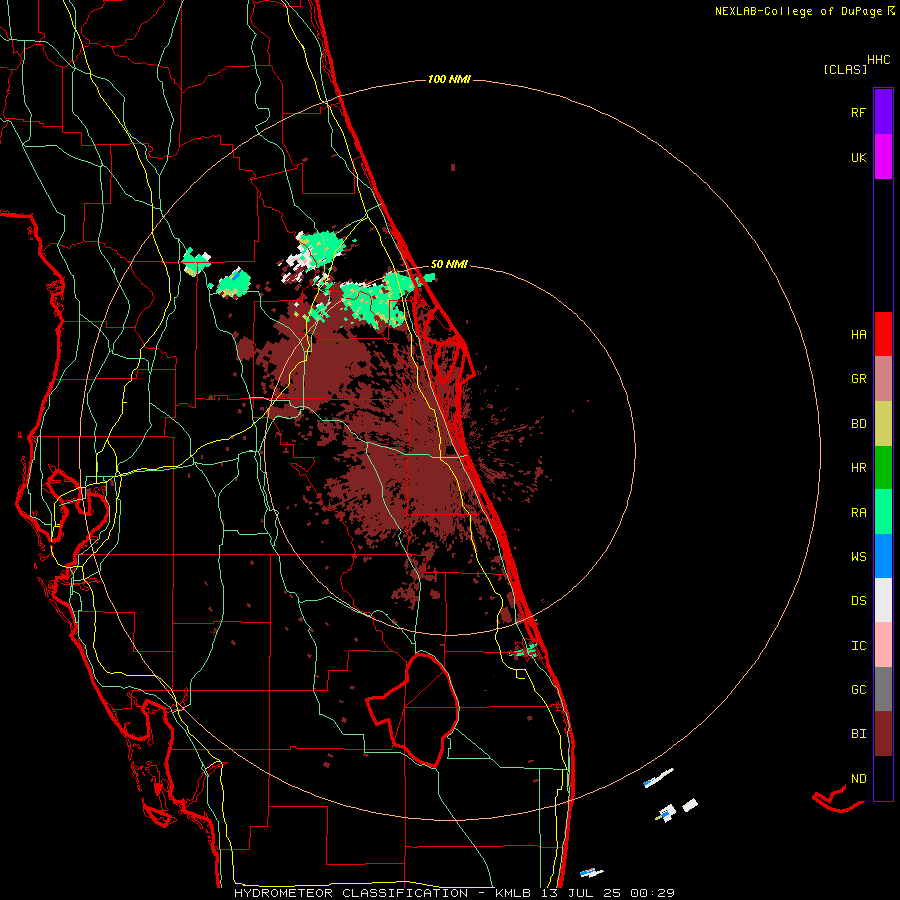Viewport: 900px width, 900px height.
Task: Select the IC light pink legend swatch
Action: tap(883, 645)
